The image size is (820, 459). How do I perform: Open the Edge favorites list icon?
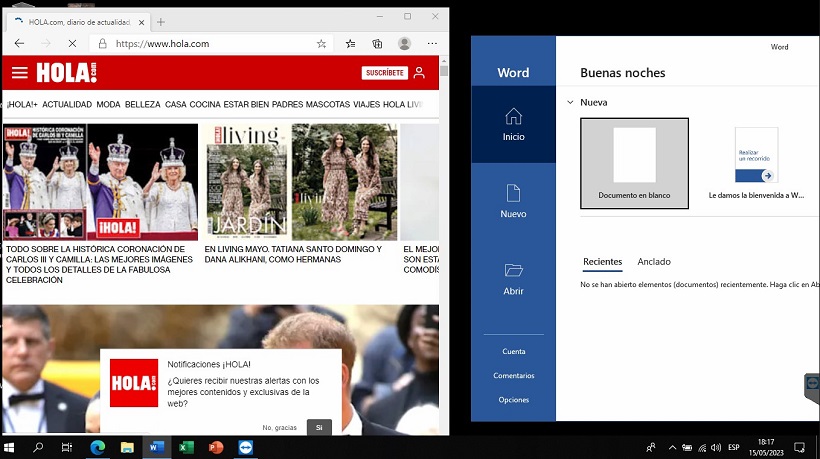point(350,44)
